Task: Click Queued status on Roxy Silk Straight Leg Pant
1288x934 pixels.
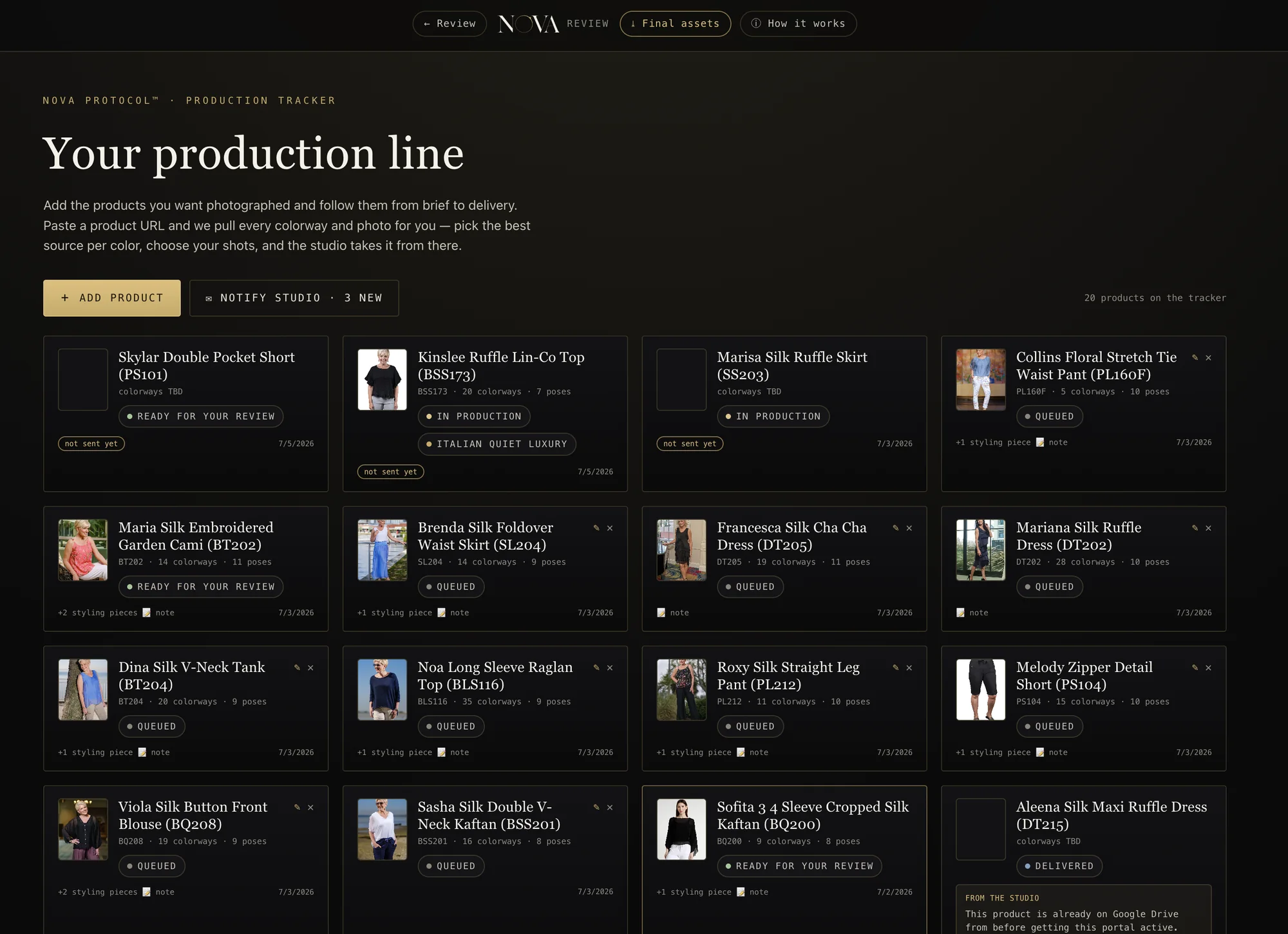Action: (750, 727)
